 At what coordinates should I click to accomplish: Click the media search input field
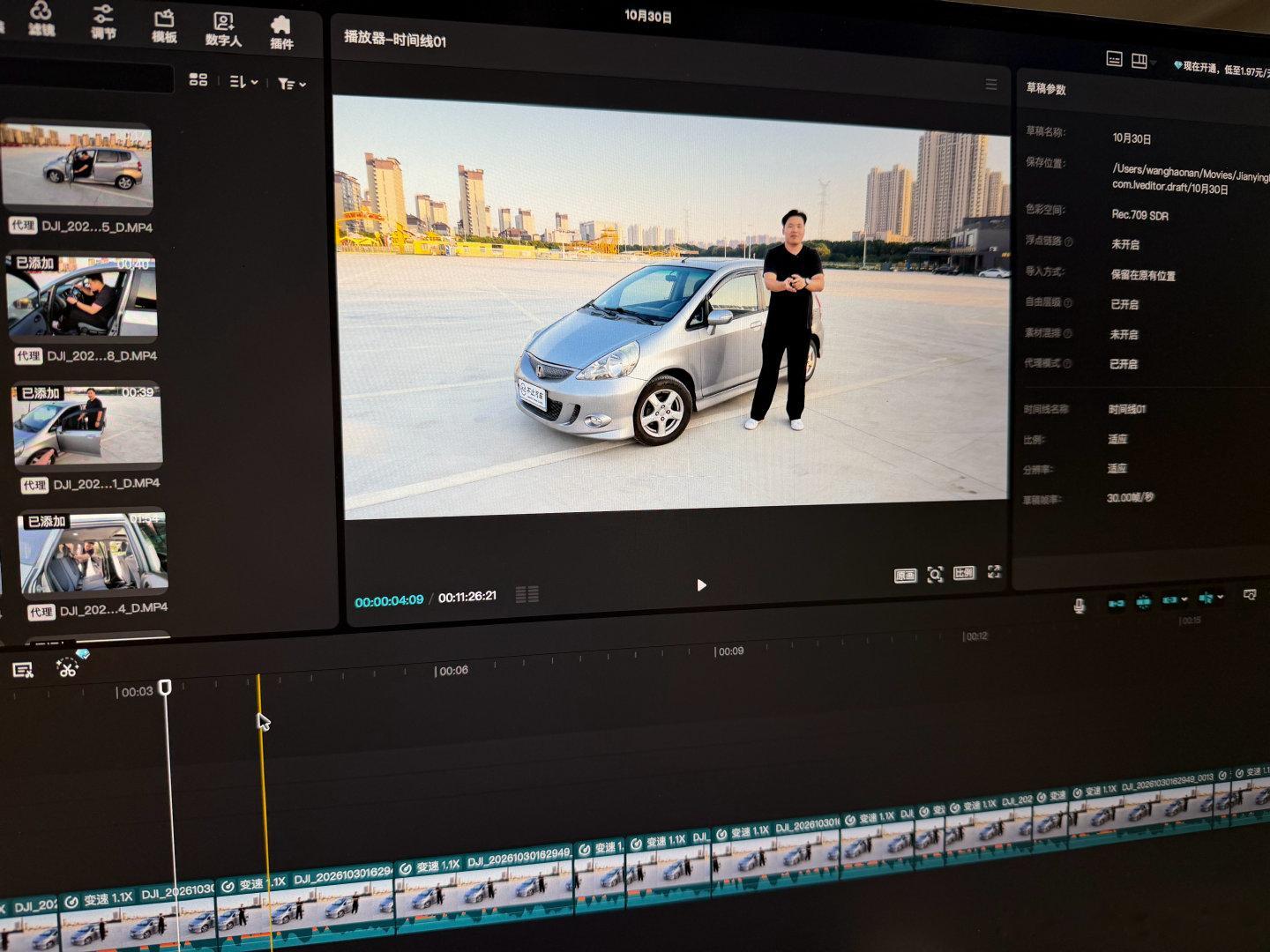(86, 78)
